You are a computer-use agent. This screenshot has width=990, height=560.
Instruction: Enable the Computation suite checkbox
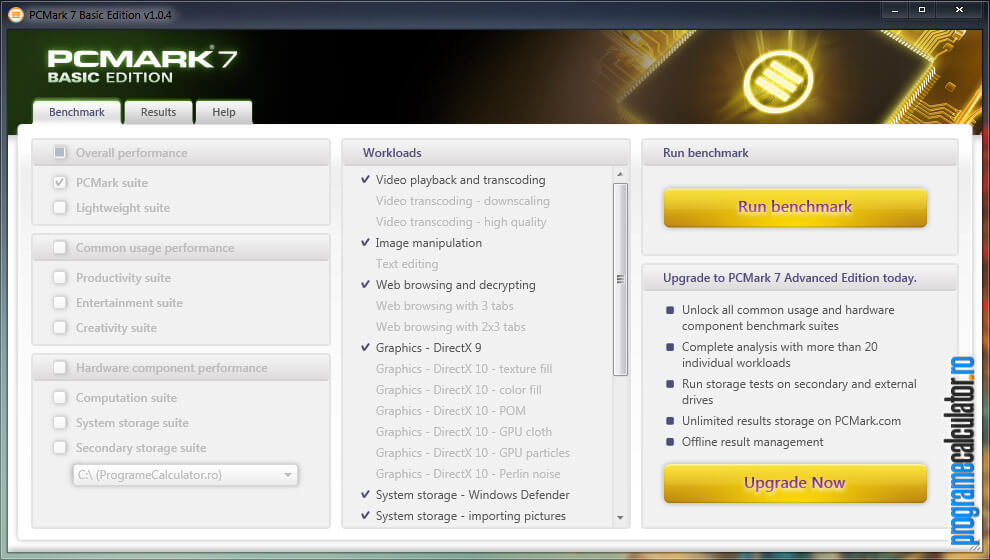click(60, 397)
